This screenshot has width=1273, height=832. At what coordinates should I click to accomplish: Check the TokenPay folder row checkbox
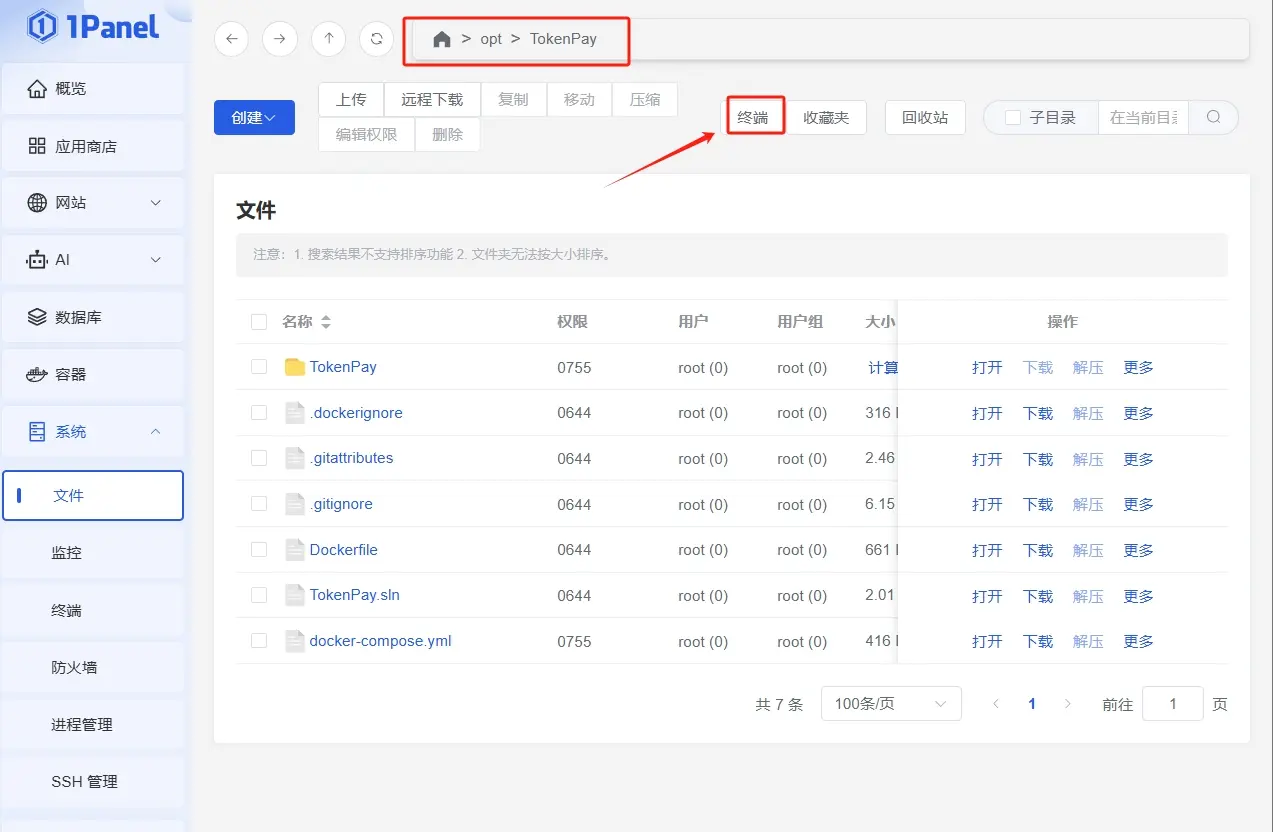pyautogui.click(x=259, y=367)
